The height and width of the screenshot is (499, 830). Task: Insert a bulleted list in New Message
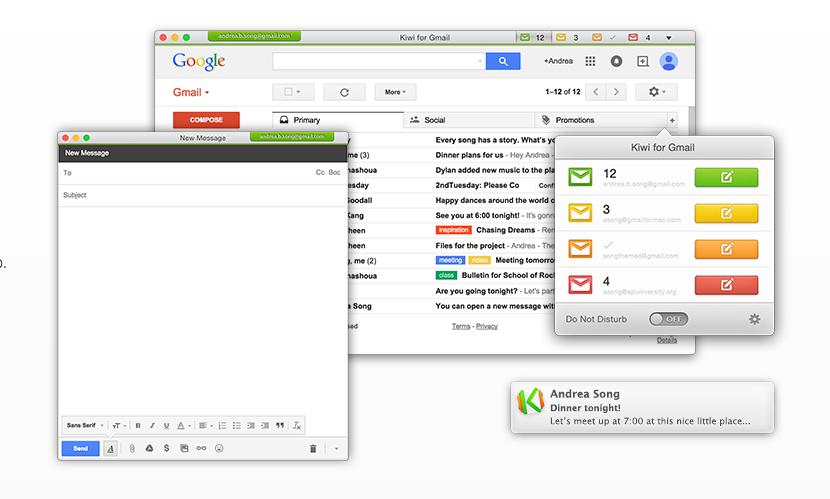point(237,425)
